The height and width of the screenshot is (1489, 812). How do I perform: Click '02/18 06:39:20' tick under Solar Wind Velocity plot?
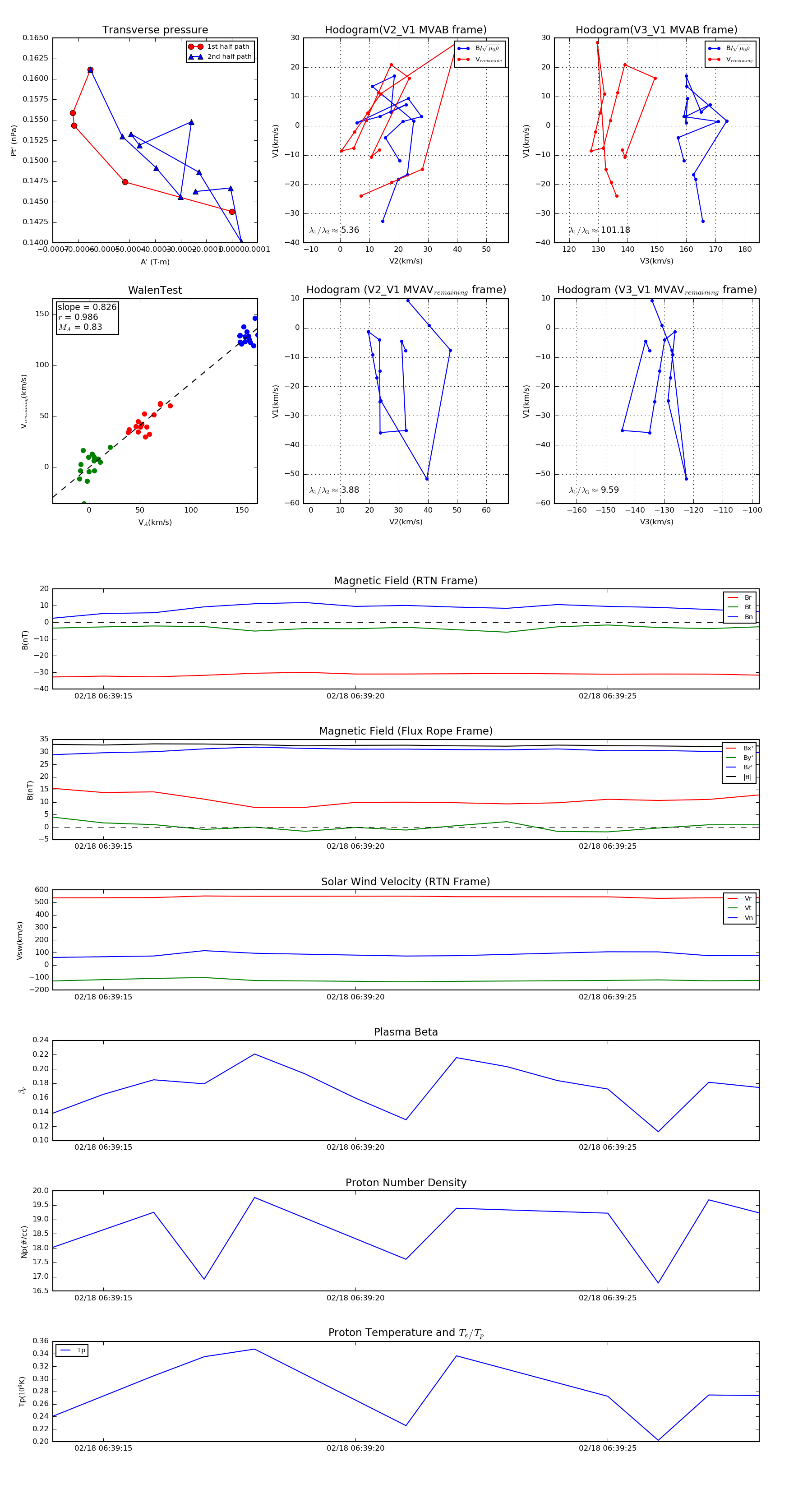(355, 997)
